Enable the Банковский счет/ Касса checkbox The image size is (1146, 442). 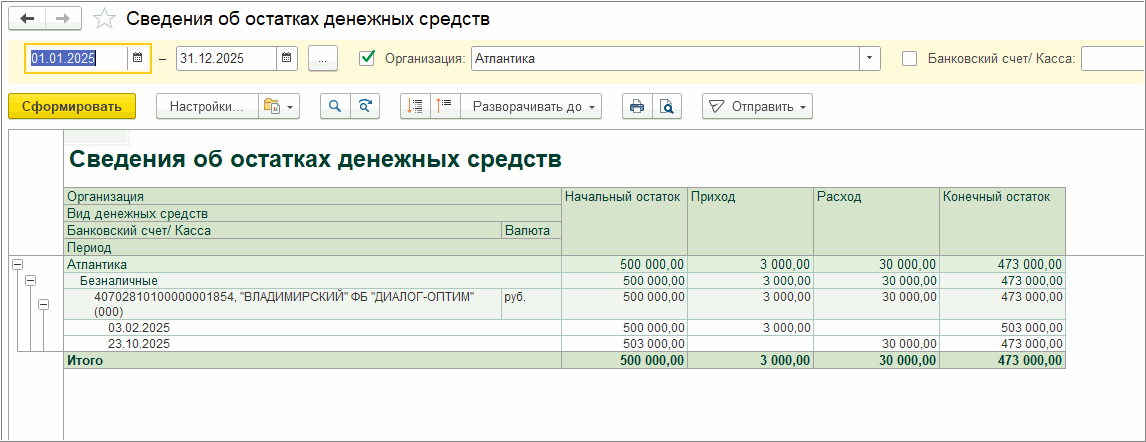tap(909, 58)
